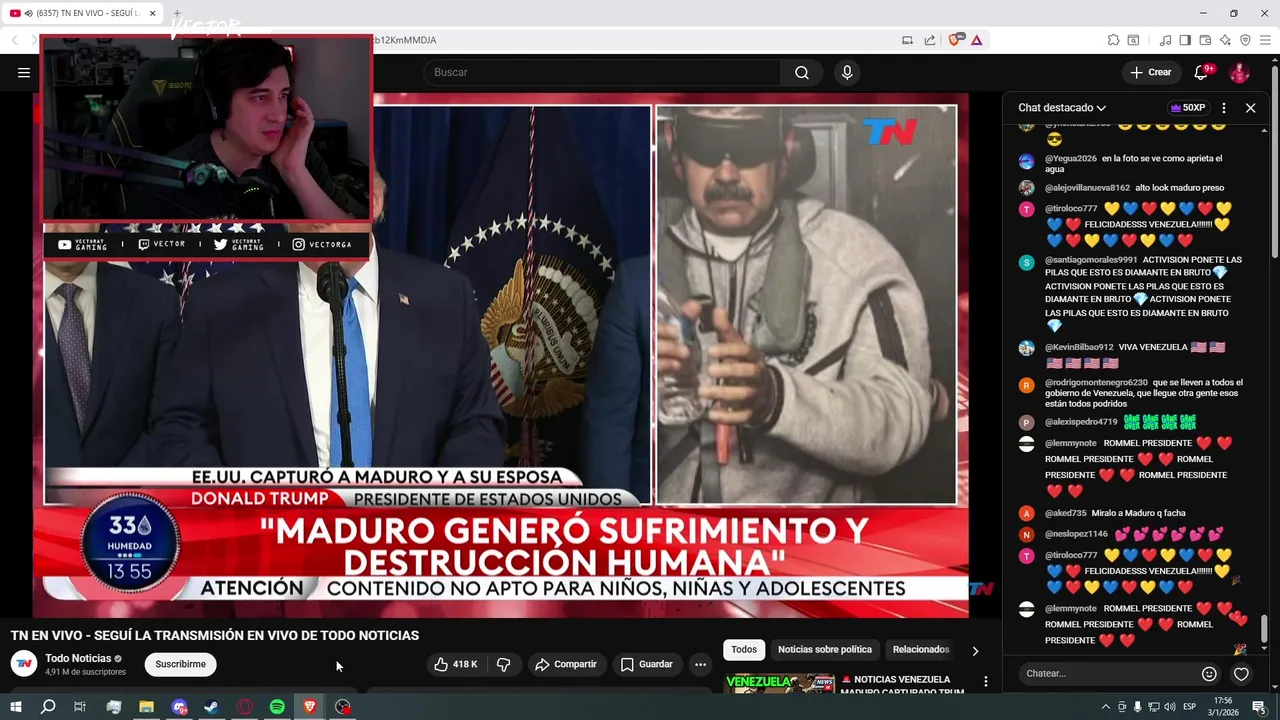This screenshot has width=1280, height=720.
Task: Click the Chatear message input field
Action: coord(1107,674)
